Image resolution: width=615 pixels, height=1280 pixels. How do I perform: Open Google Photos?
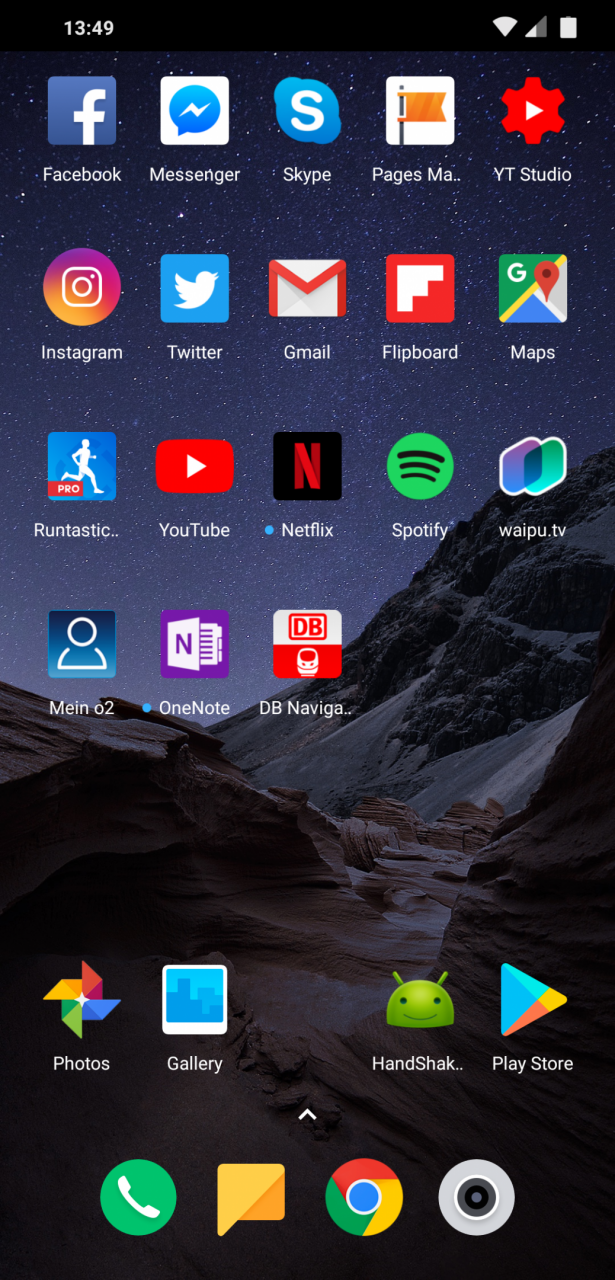(x=82, y=1000)
